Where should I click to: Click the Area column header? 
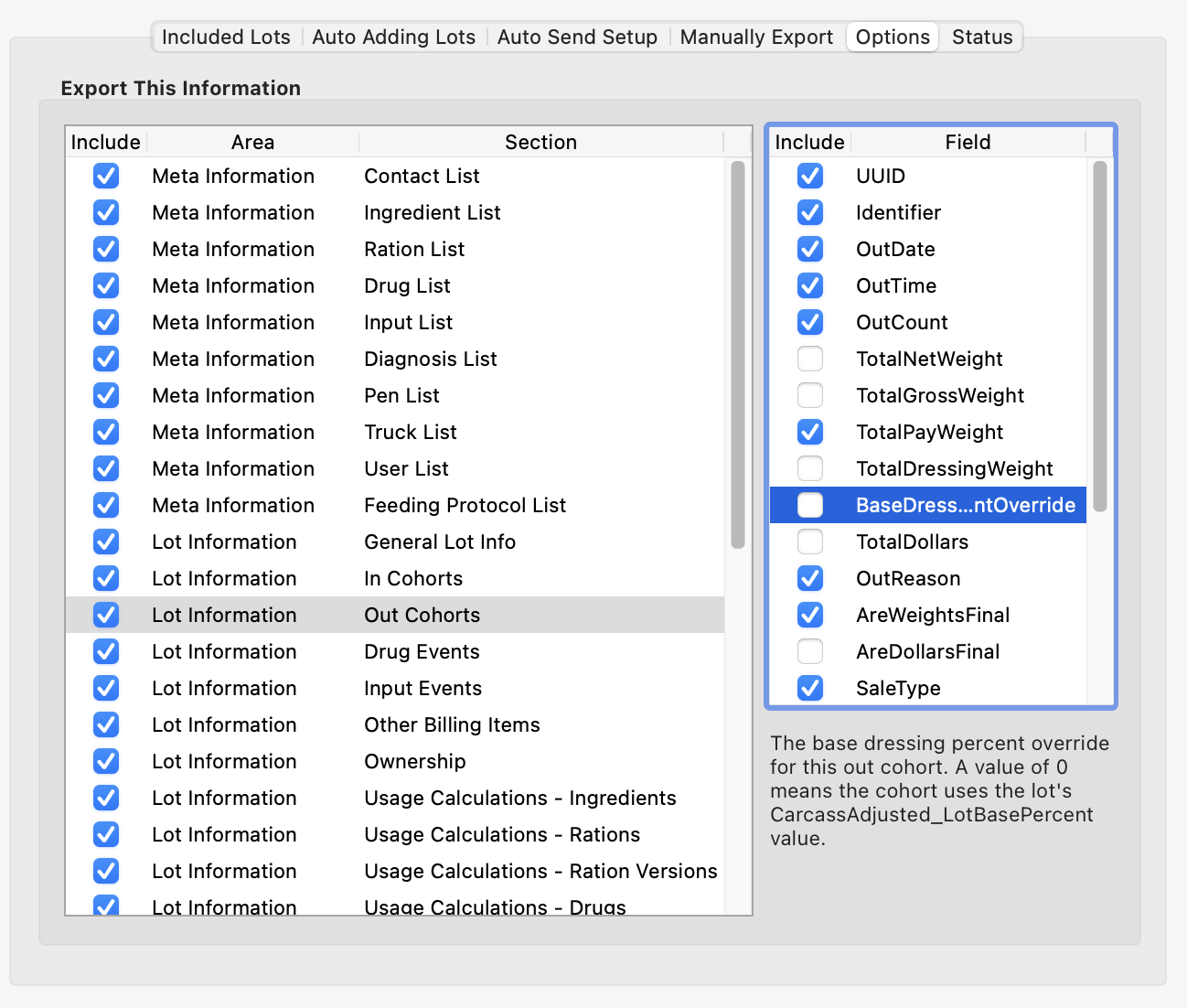(252, 142)
